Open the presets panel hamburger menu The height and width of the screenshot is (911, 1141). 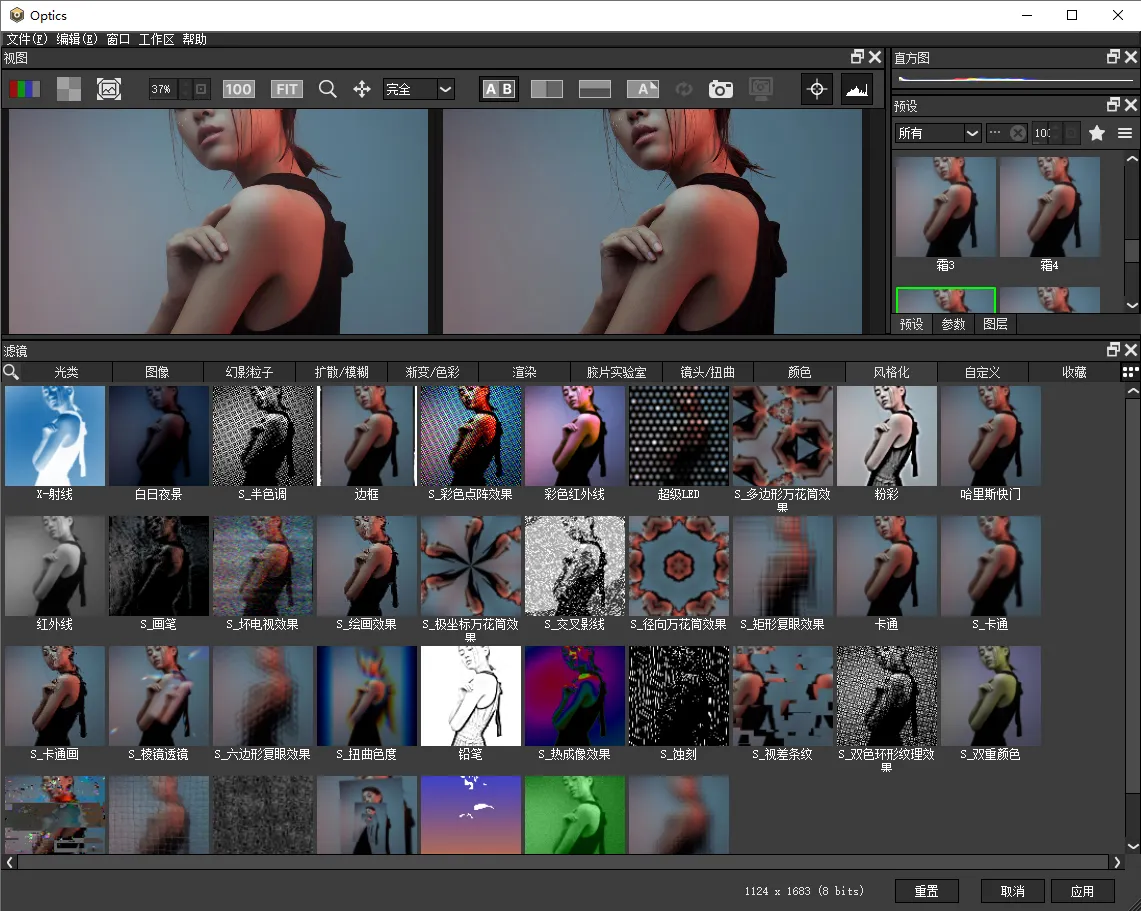click(x=1125, y=133)
